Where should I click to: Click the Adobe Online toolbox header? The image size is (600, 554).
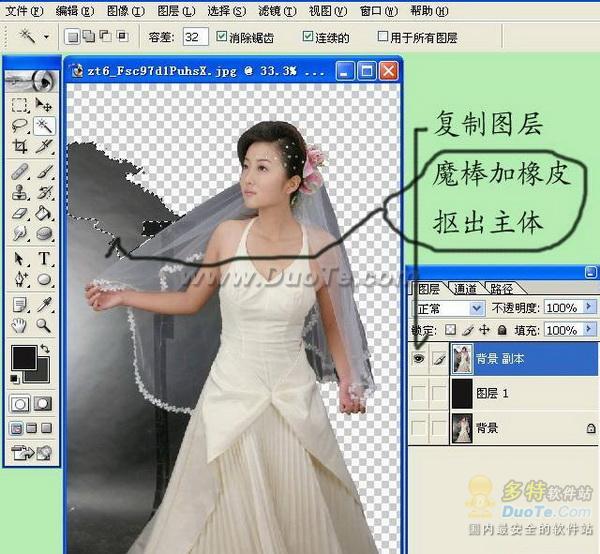point(31,80)
